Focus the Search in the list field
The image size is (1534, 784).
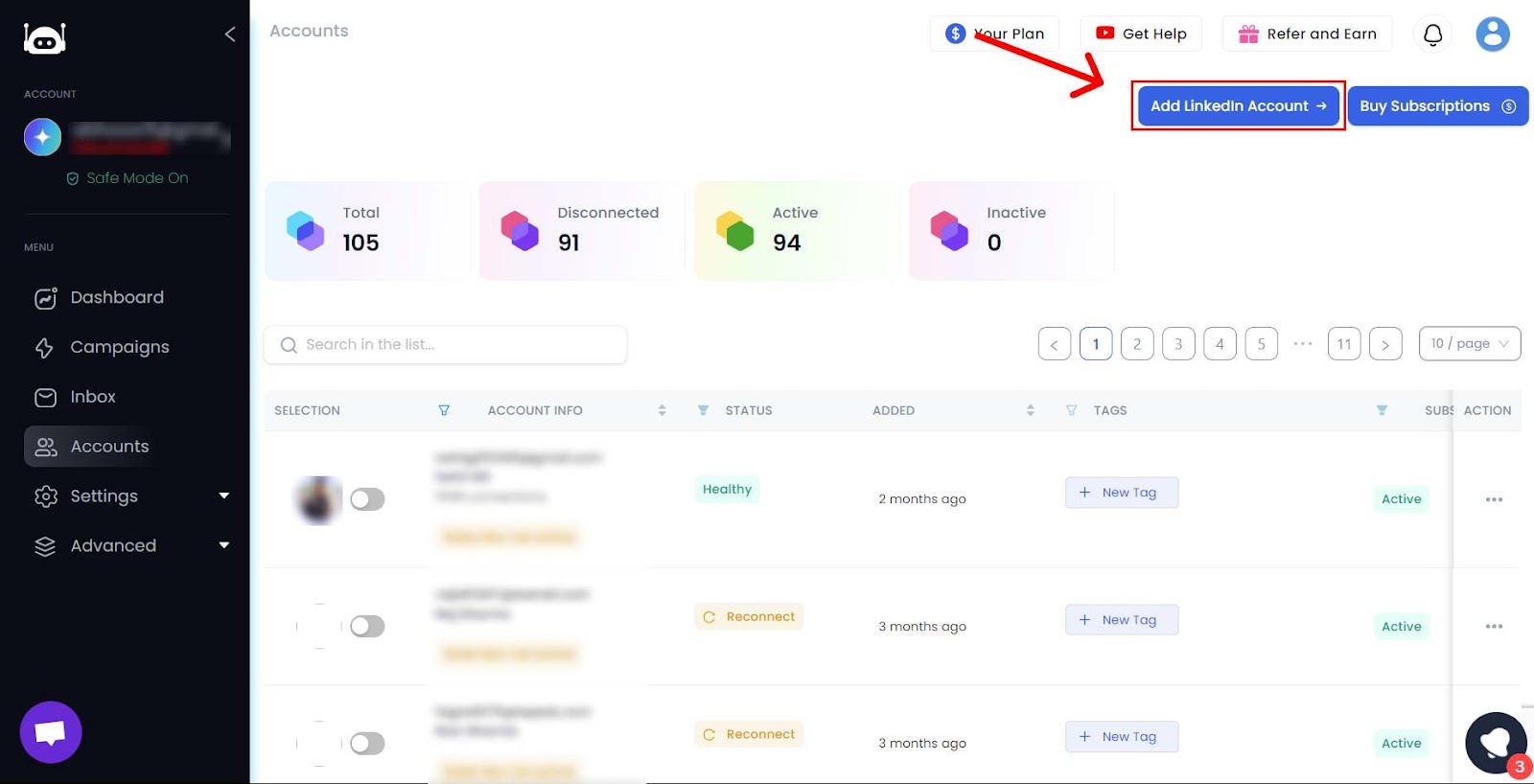tap(446, 345)
